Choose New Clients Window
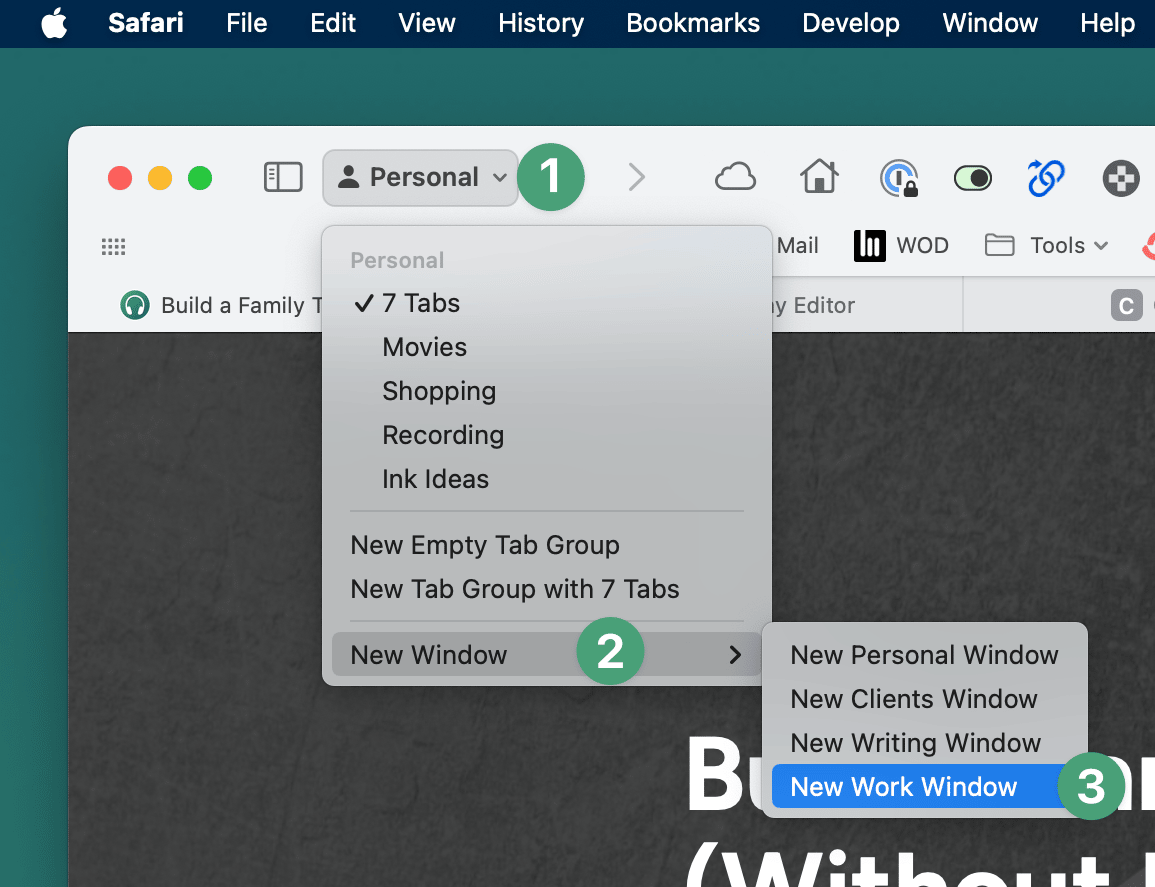This screenshot has height=887, width=1155. [924, 699]
